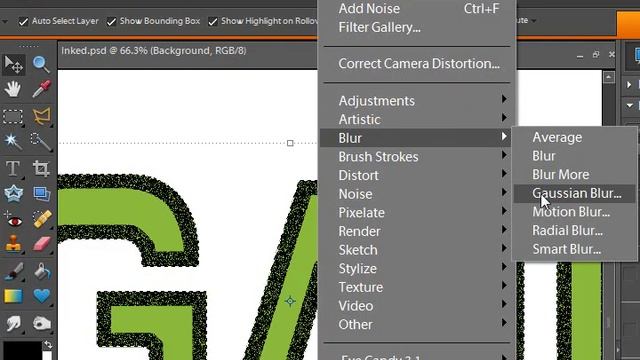
Task: Select the Magnetic Lasso tool
Action: coord(41,116)
